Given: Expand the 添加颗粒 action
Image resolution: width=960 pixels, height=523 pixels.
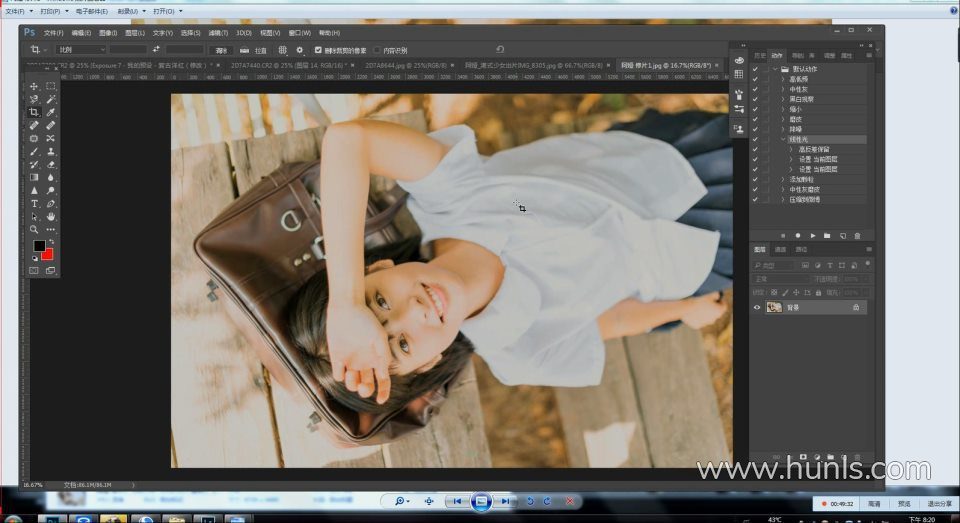Looking at the screenshot, I should coord(783,179).
